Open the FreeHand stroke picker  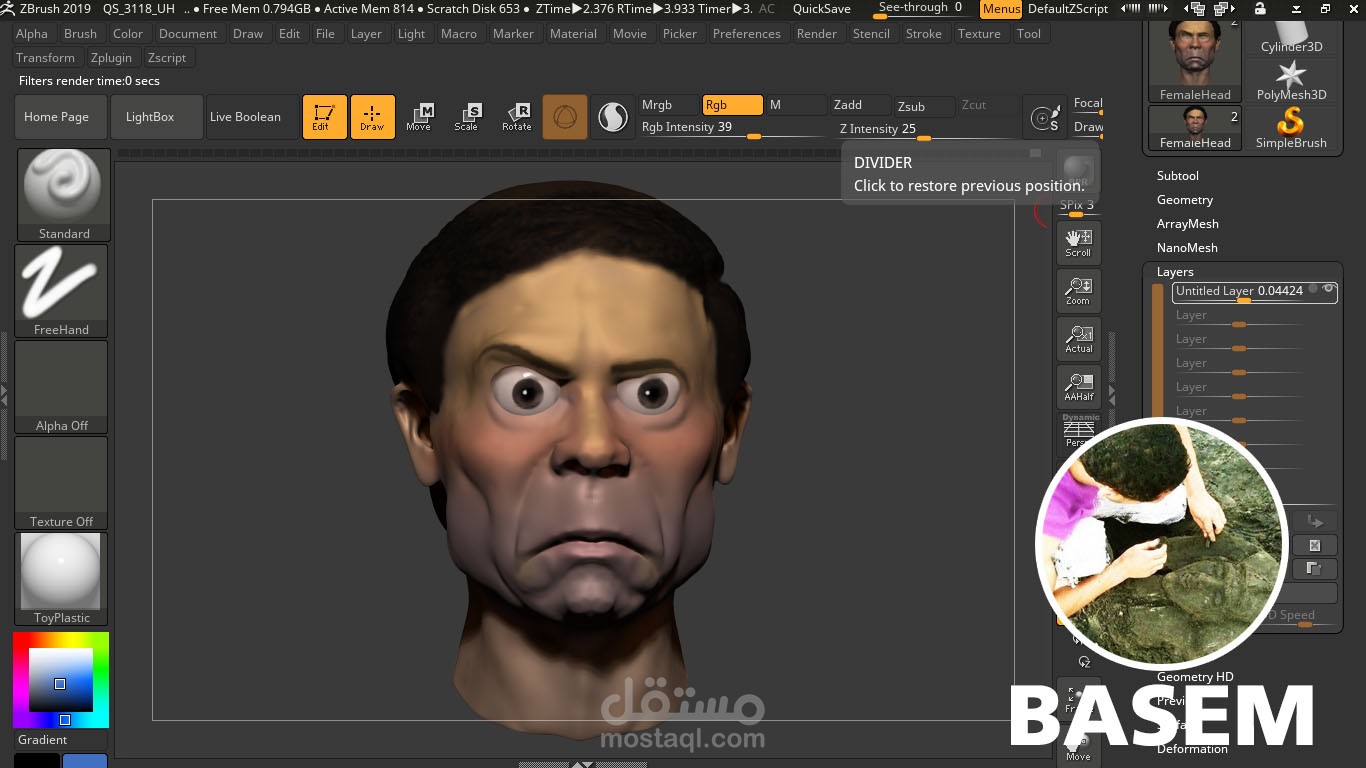click(61, 291)
